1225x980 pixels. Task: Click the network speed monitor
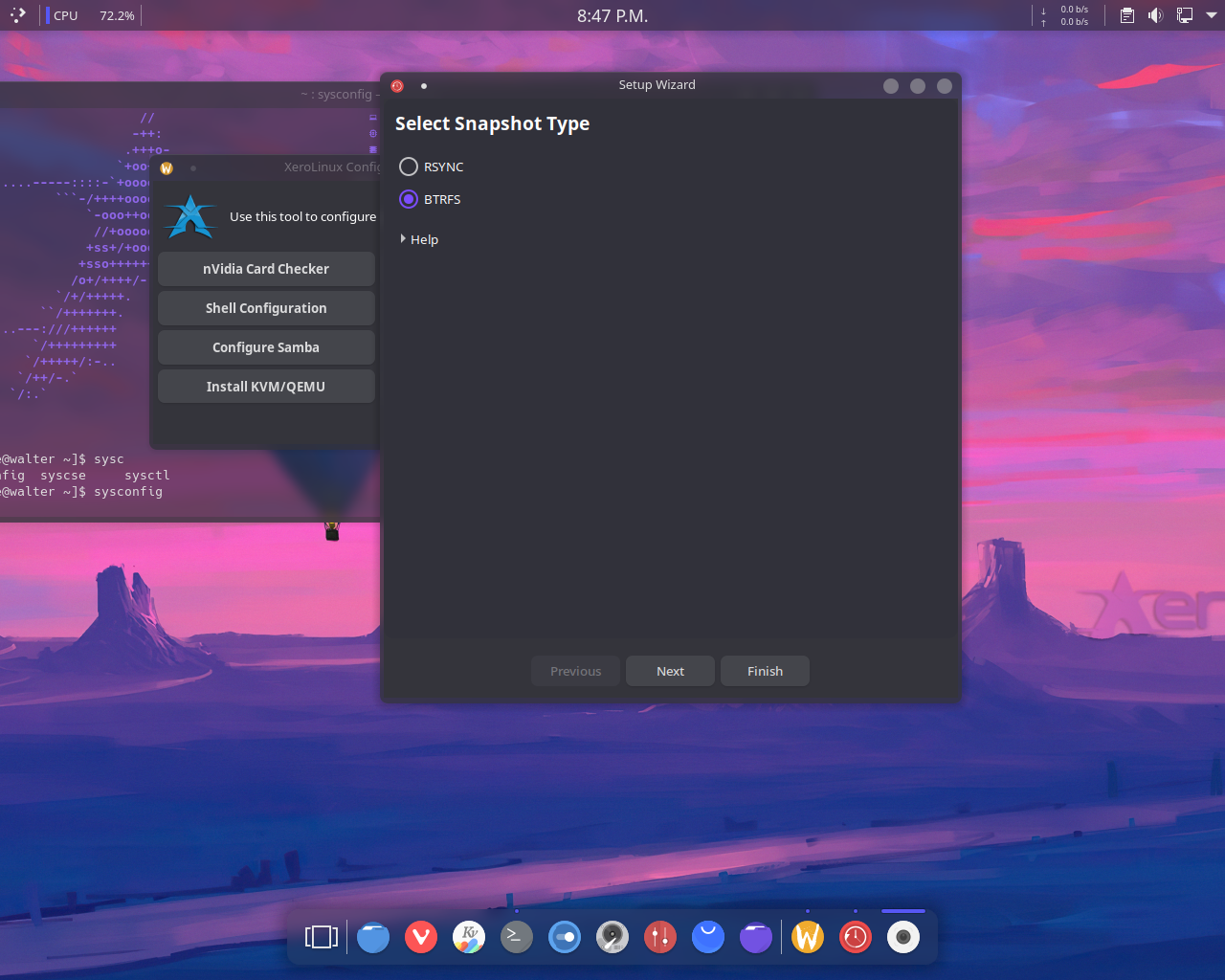[x=1065, y=15]
